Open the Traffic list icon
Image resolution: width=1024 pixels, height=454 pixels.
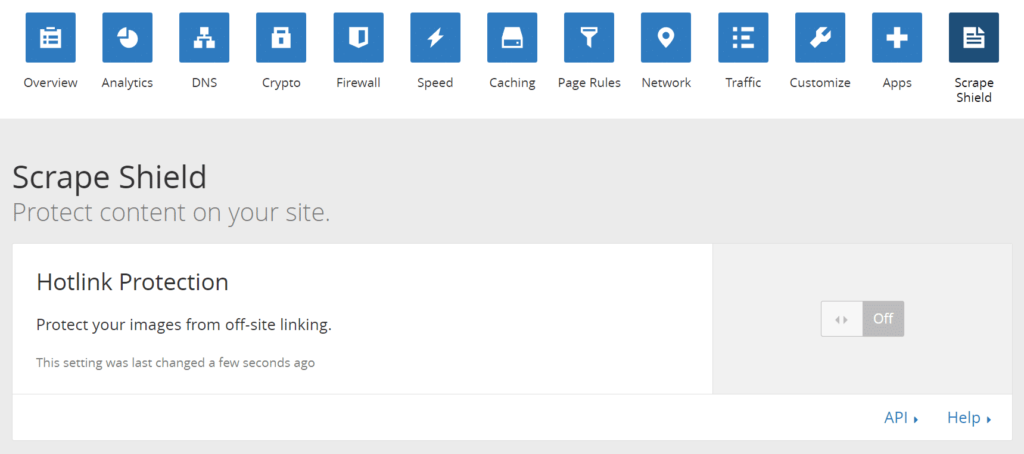pyautogui.click(x=743, y=38)
